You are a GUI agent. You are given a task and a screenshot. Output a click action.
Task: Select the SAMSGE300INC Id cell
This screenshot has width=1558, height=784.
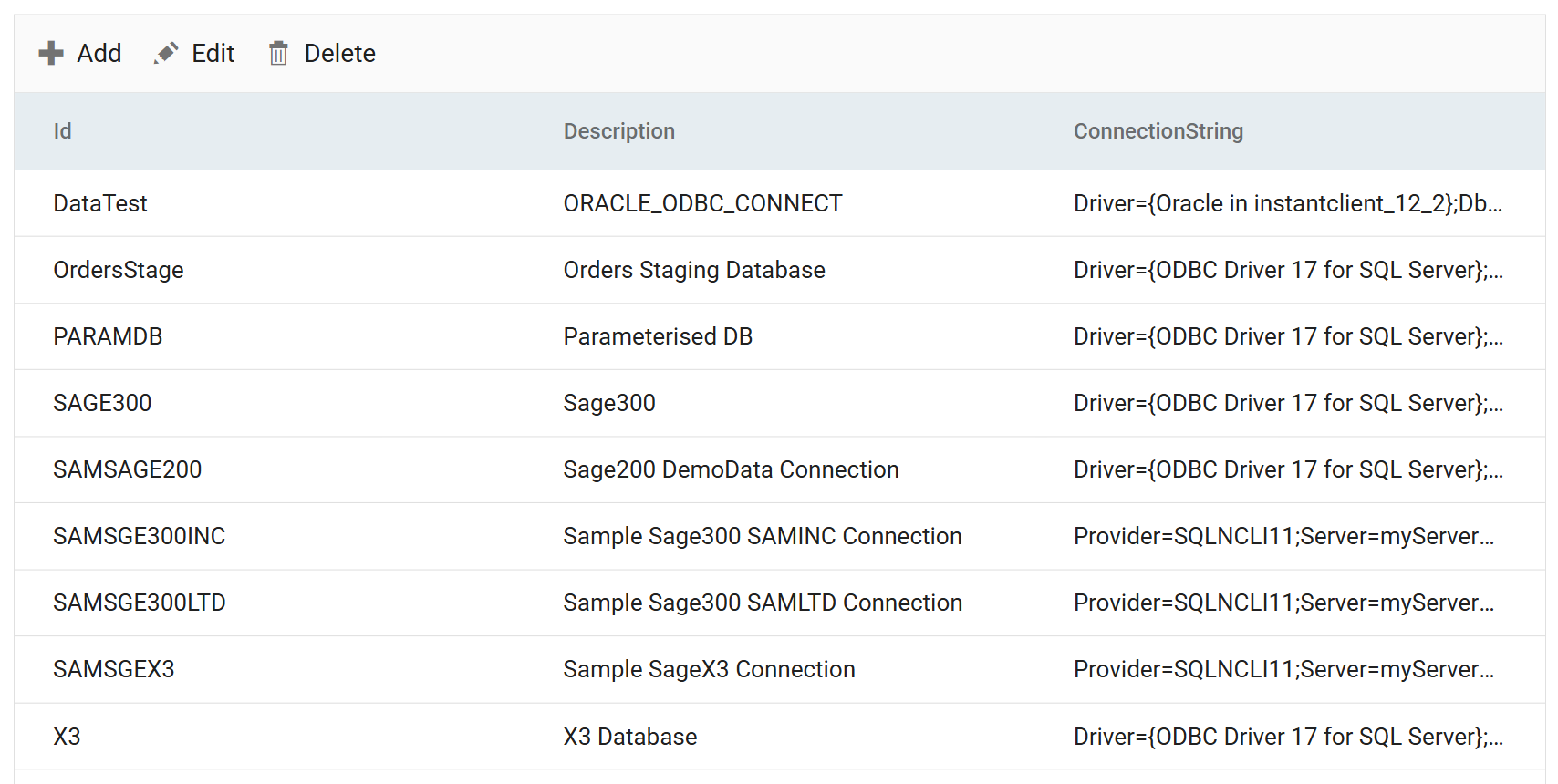click(x=140, y=536)
